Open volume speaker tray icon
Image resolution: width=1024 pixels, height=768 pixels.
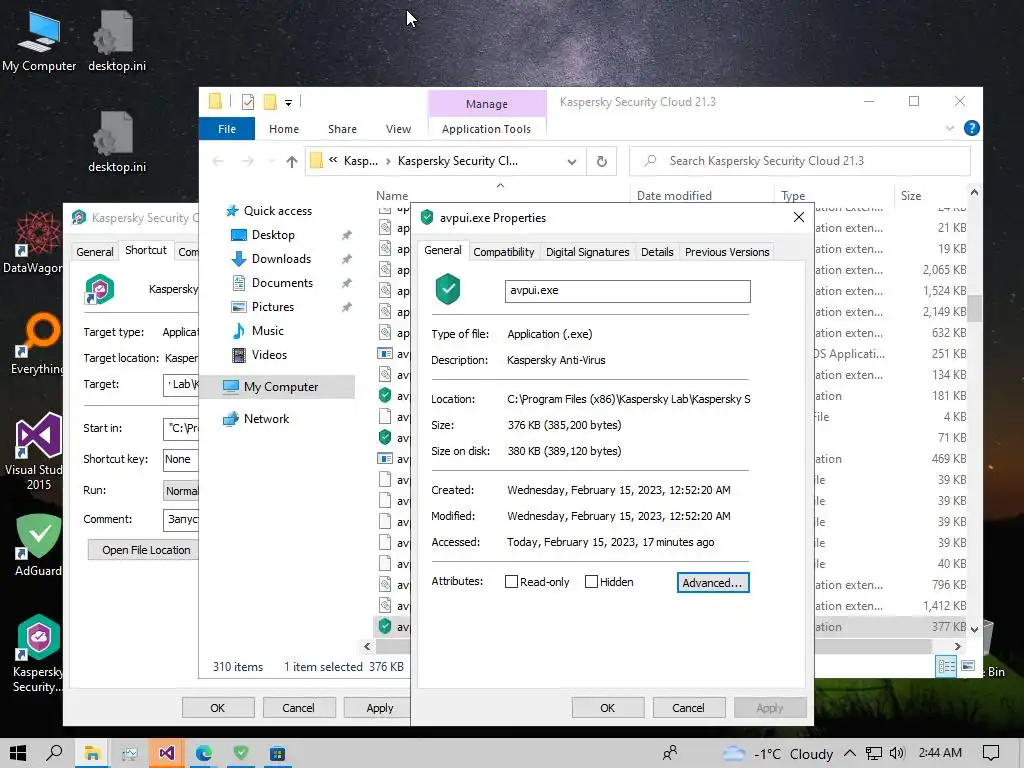click(897, 753)
